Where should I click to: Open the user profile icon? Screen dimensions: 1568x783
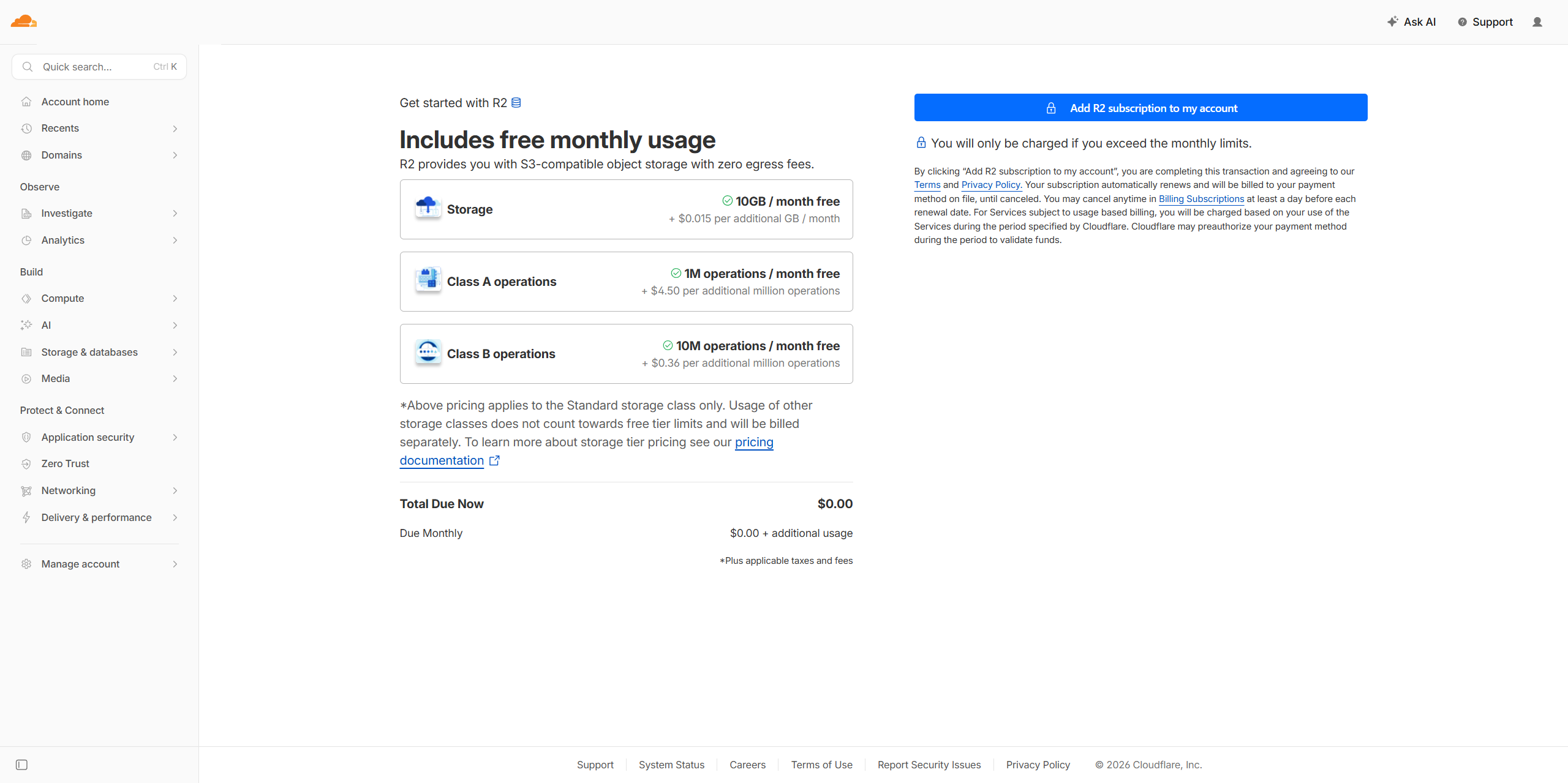click(1537, 22)
